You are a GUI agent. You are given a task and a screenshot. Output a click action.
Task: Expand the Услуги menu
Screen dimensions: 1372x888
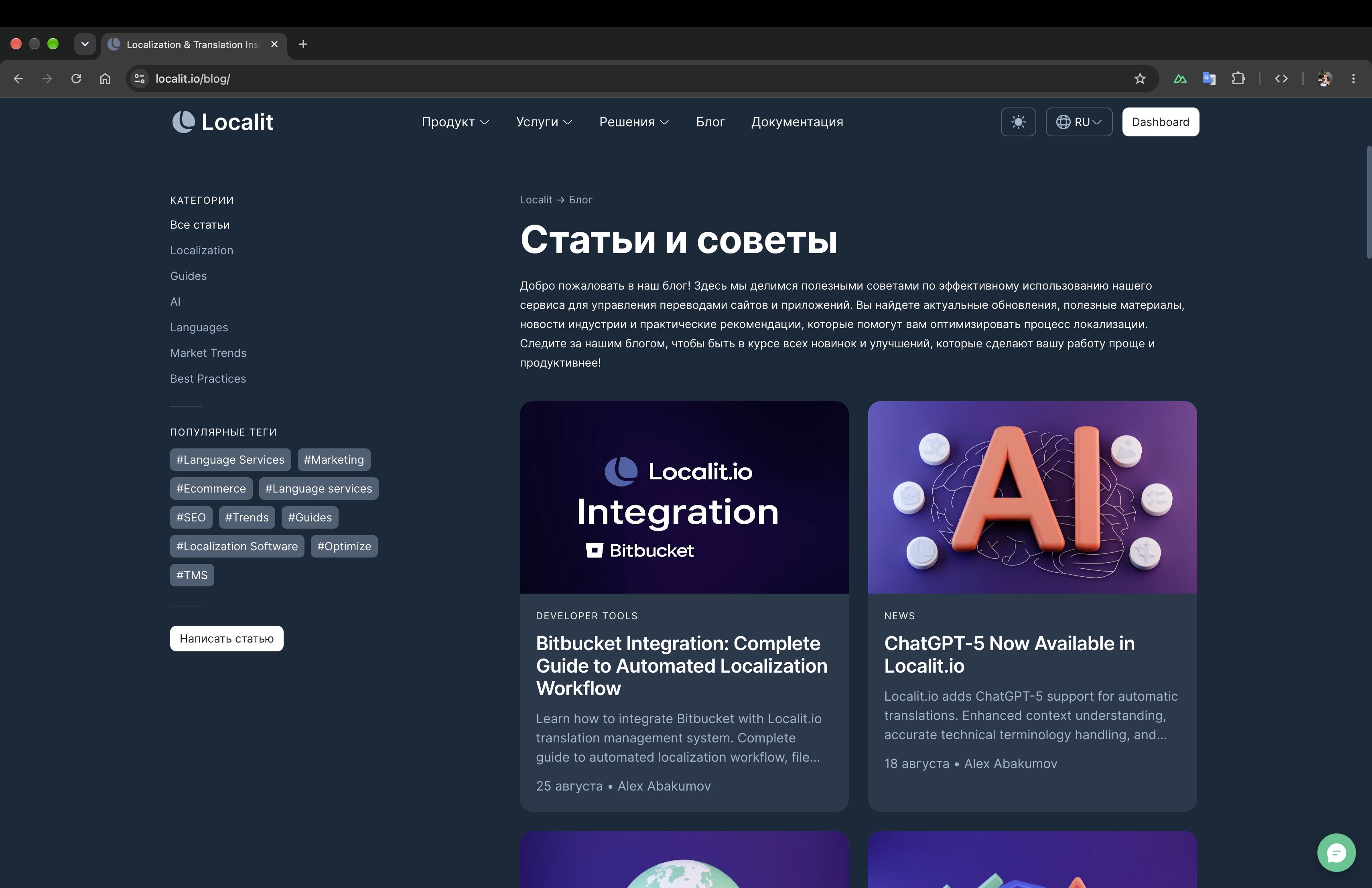point(544,122)
